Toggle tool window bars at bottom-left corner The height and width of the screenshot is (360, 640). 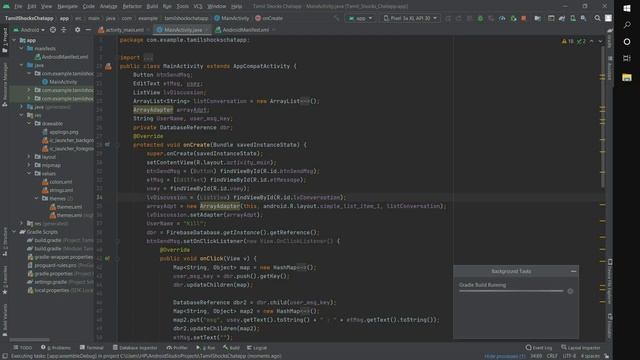[4, 356]
